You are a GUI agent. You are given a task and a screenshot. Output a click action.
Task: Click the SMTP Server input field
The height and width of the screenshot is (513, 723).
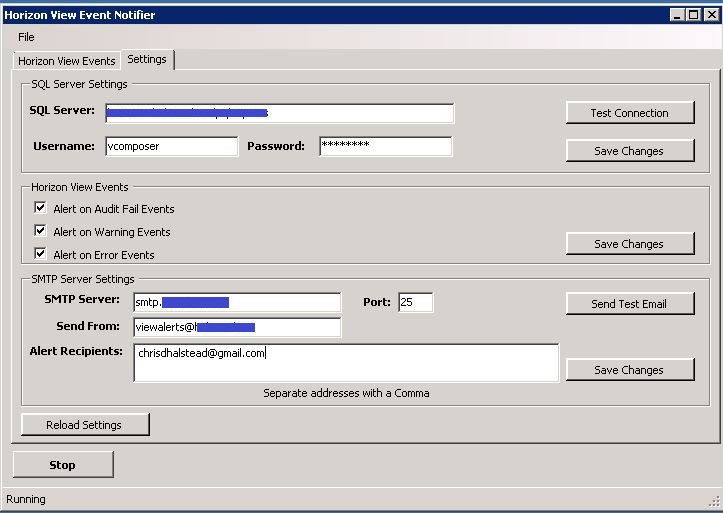[236, 302]
